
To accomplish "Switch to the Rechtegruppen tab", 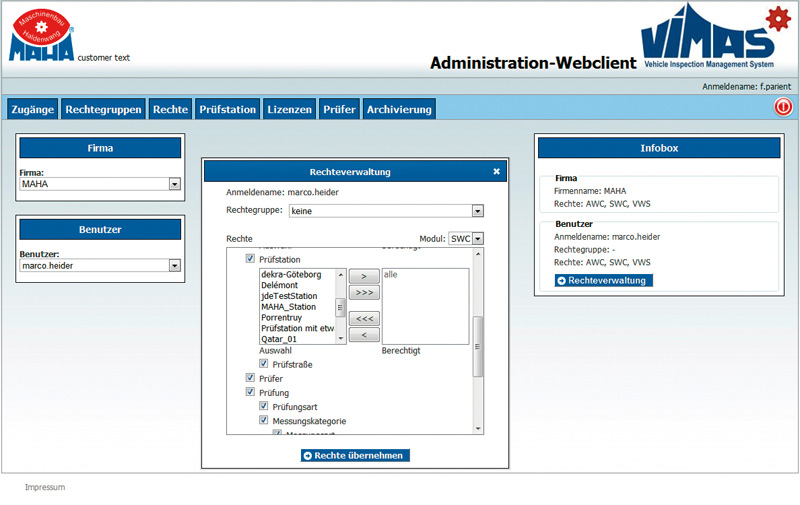I will point(103,109).
